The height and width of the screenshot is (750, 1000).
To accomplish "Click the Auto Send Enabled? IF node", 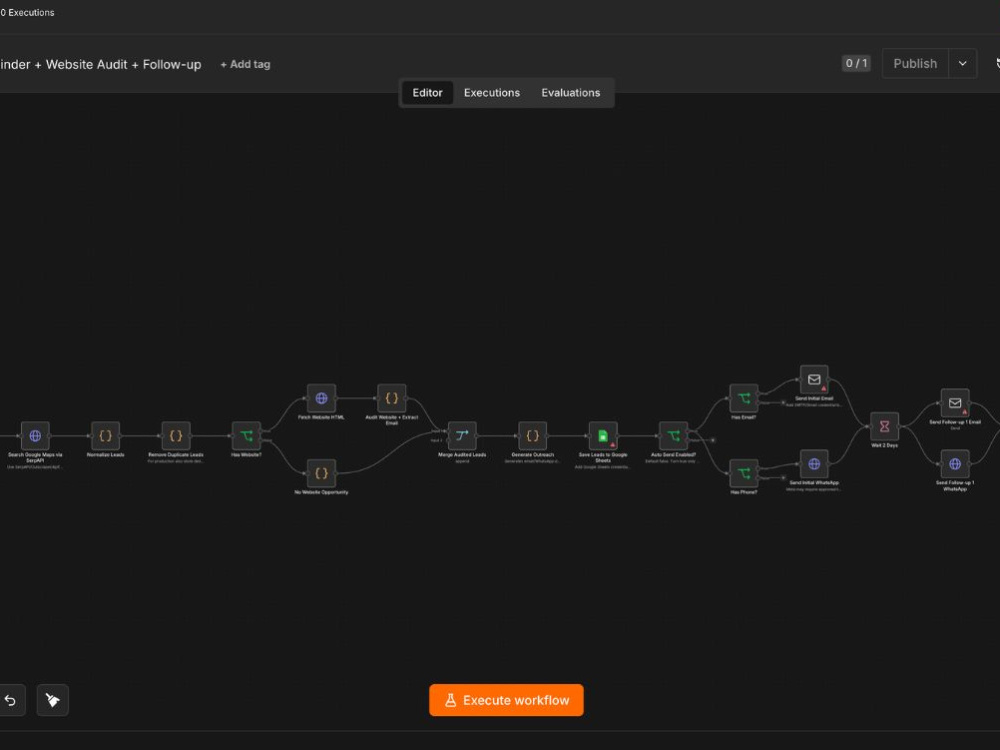I will 673,436.
